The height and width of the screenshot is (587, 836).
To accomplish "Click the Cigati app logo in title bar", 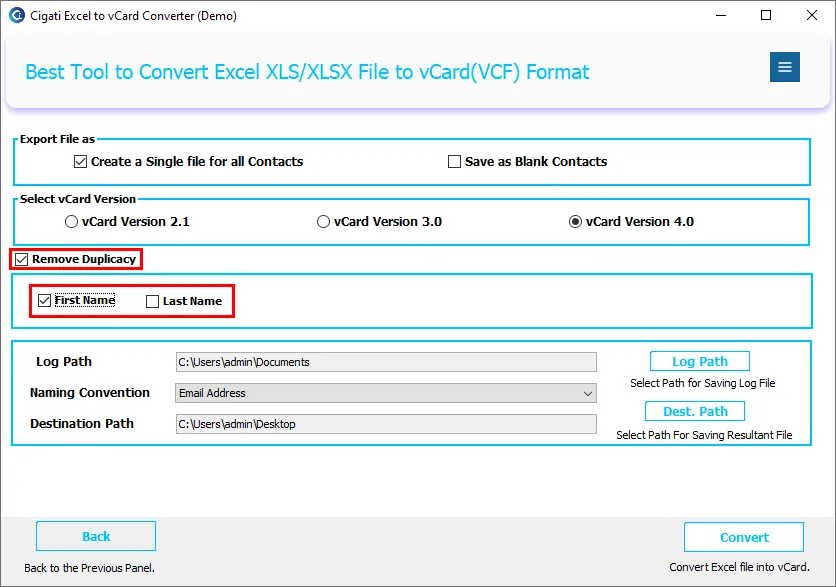I will 17,15.
